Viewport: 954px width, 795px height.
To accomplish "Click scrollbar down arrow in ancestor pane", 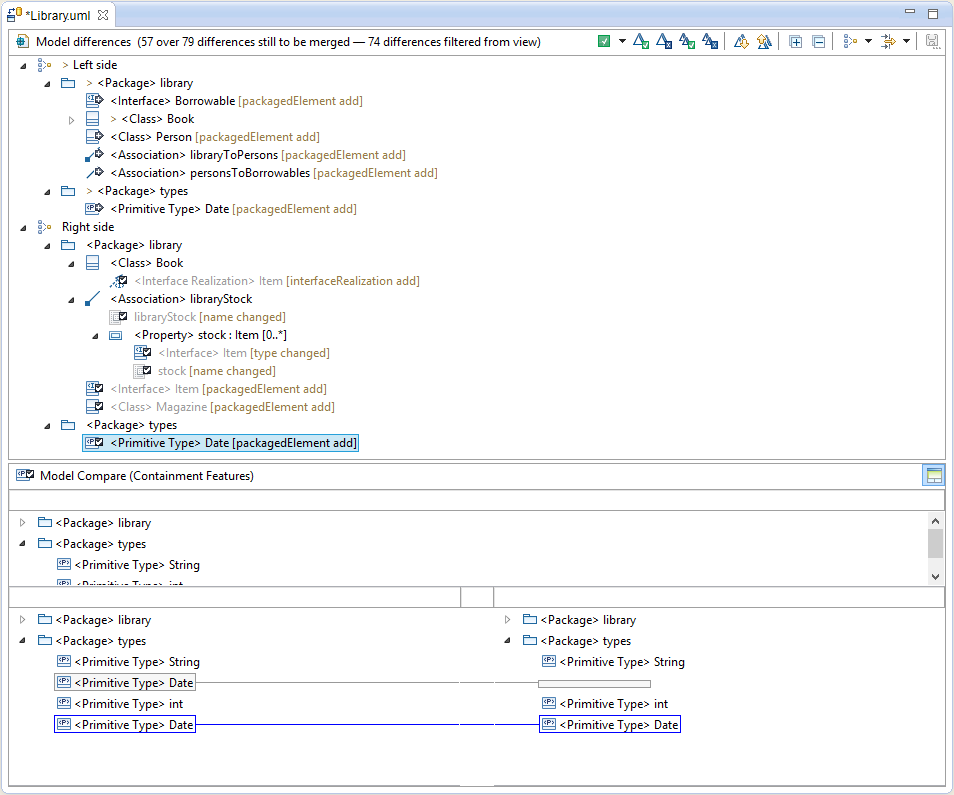I will [x=935, y=576].
